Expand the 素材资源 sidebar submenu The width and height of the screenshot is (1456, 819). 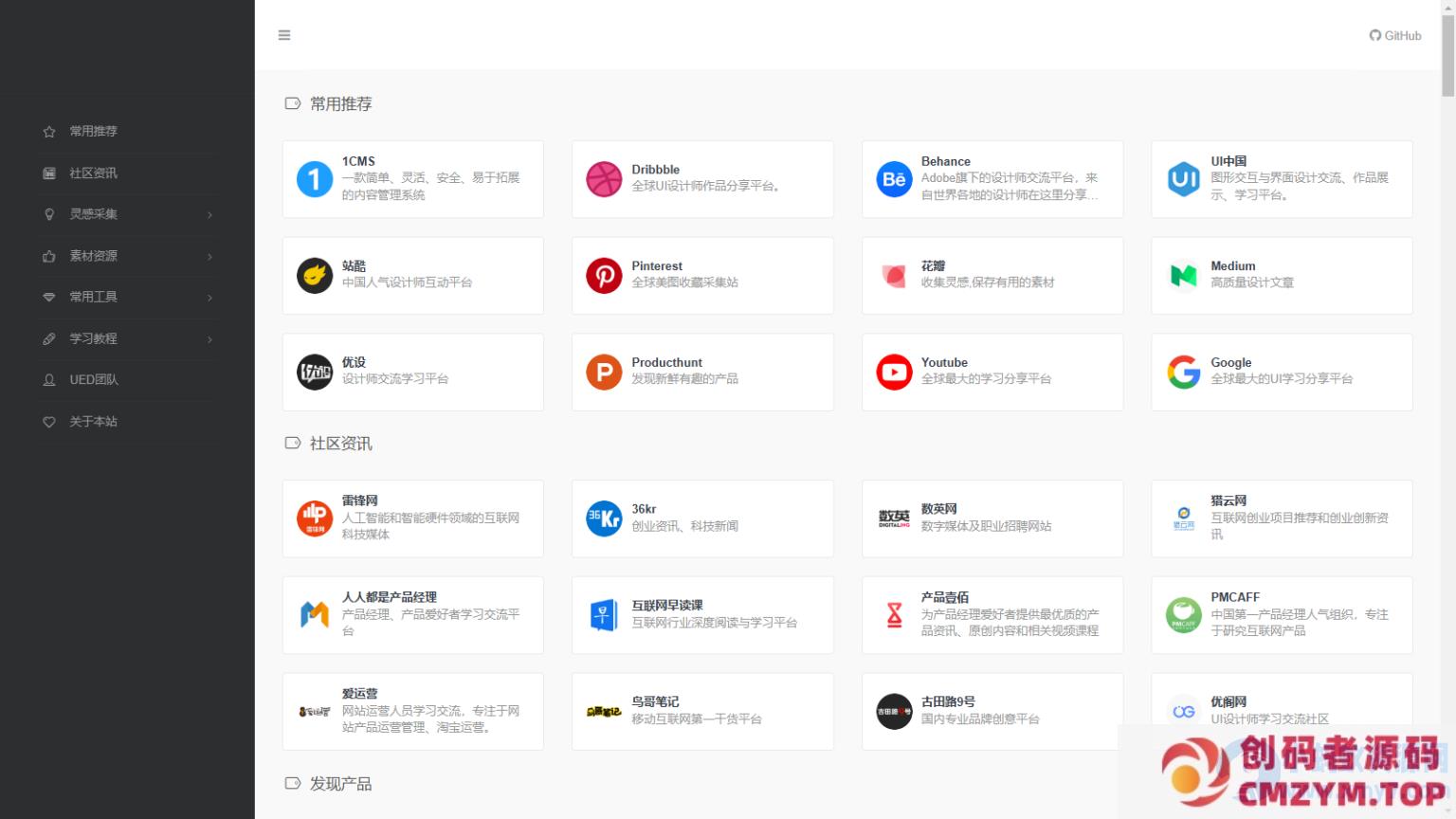click(x=209, y=256)
